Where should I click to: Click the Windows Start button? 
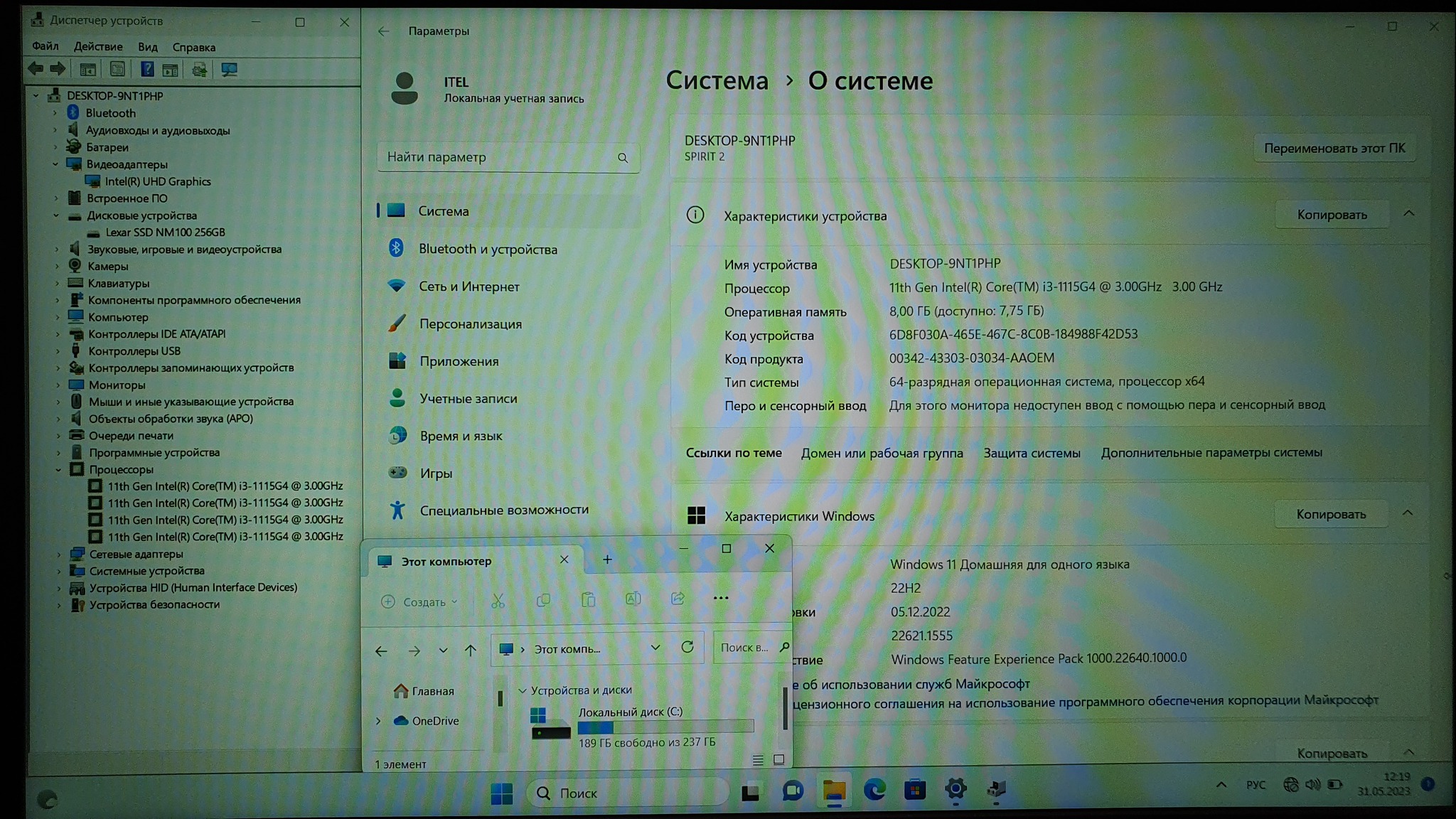click(x=501, y=793)
